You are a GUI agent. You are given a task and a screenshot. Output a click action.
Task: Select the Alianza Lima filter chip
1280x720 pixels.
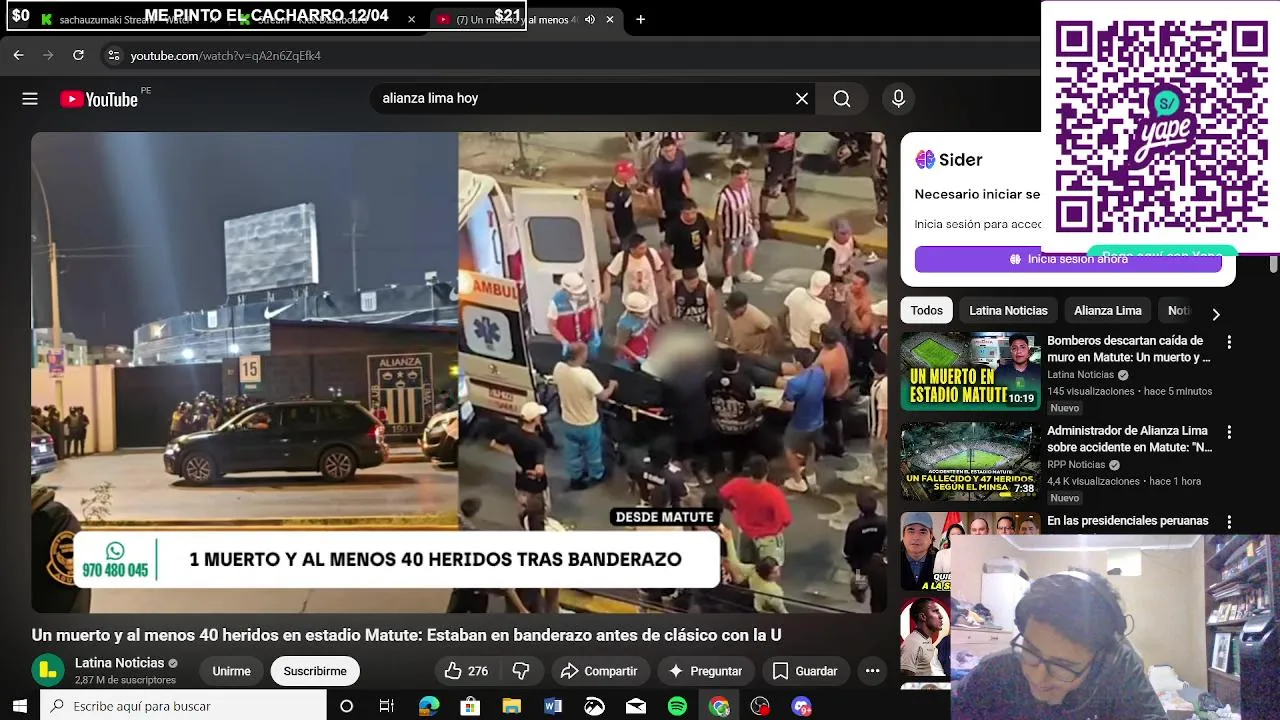[1107, 311]
